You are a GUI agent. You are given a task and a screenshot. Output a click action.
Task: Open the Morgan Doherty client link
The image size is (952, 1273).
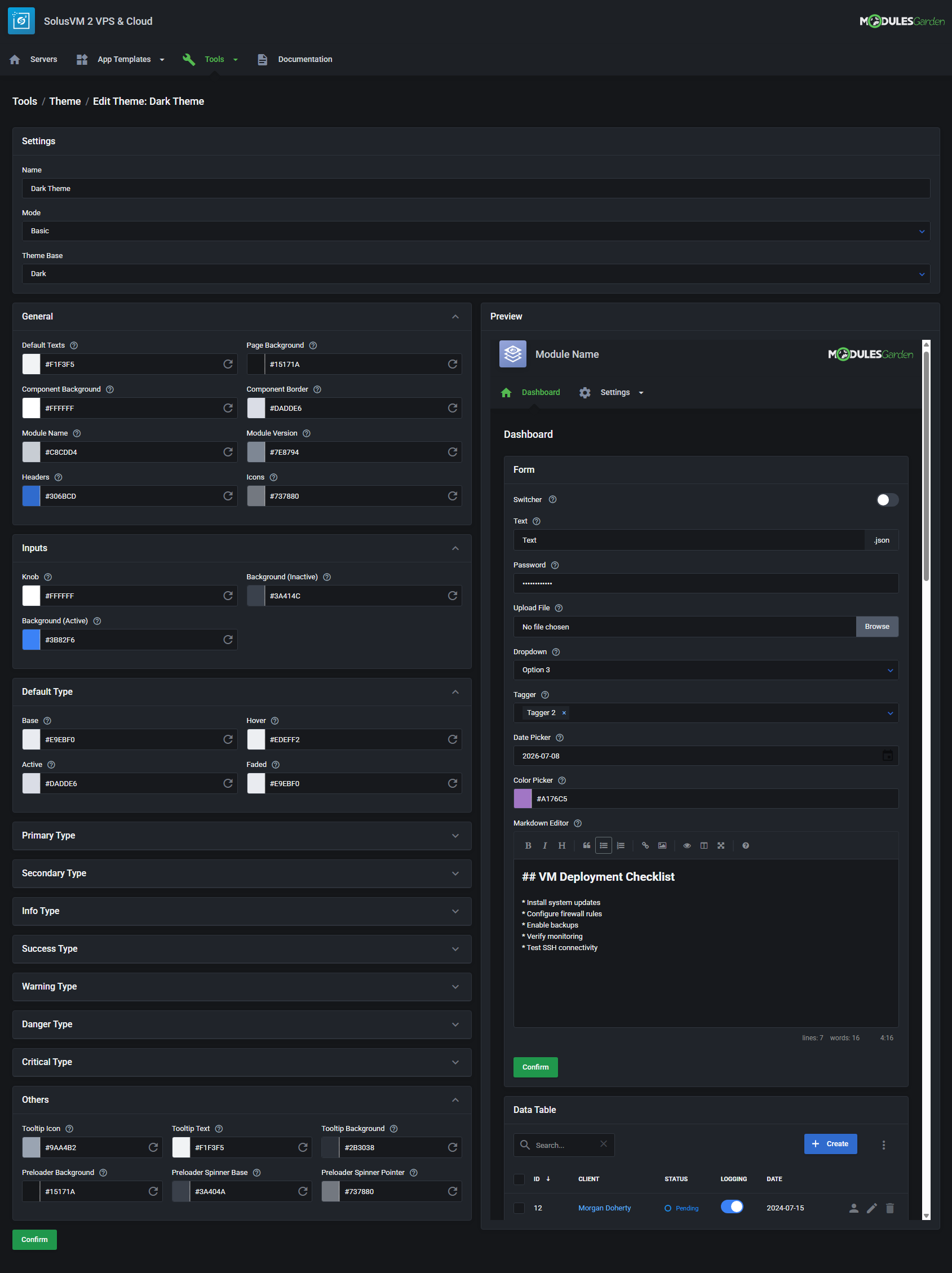tap(604, 1208)
